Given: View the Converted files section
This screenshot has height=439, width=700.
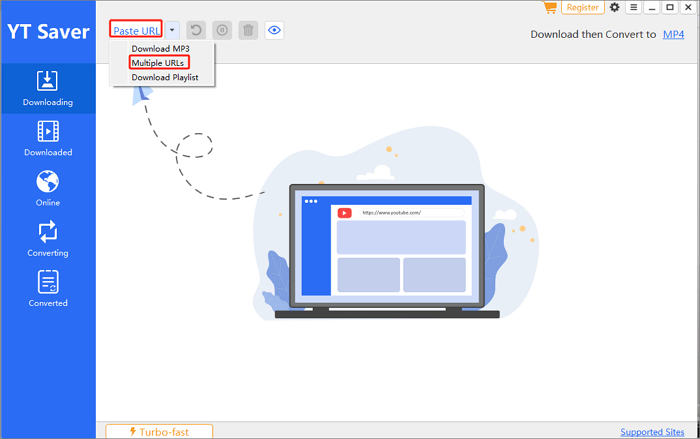Looking at the screenshot, I should pyautogui.click(x=48, y=289).
